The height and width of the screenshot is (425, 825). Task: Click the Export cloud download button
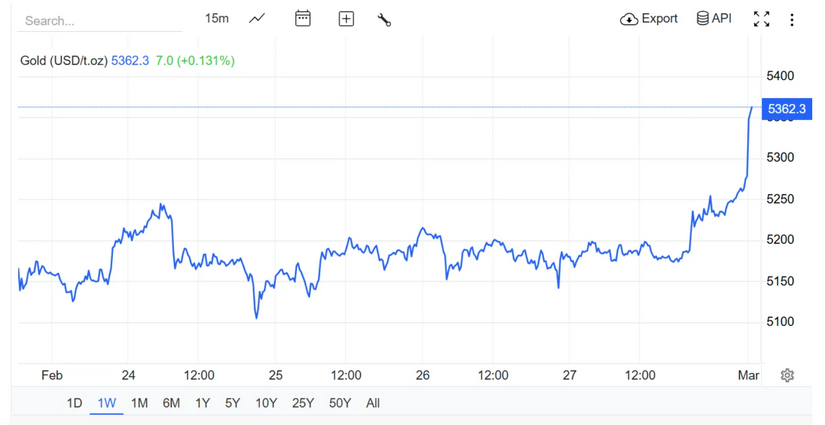coord(649,18)
